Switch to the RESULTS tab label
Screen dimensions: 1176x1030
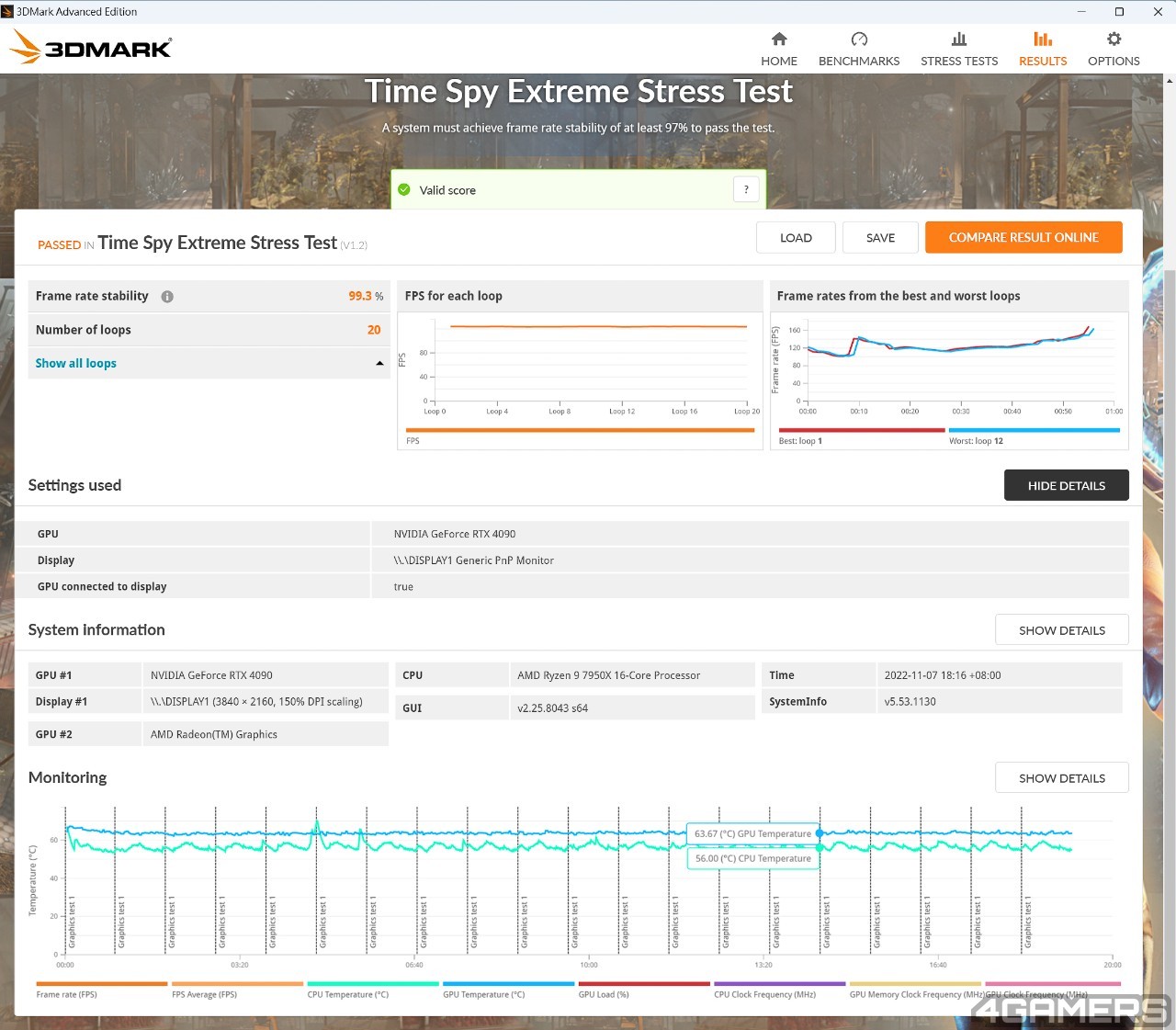(x=1043, y=61)
